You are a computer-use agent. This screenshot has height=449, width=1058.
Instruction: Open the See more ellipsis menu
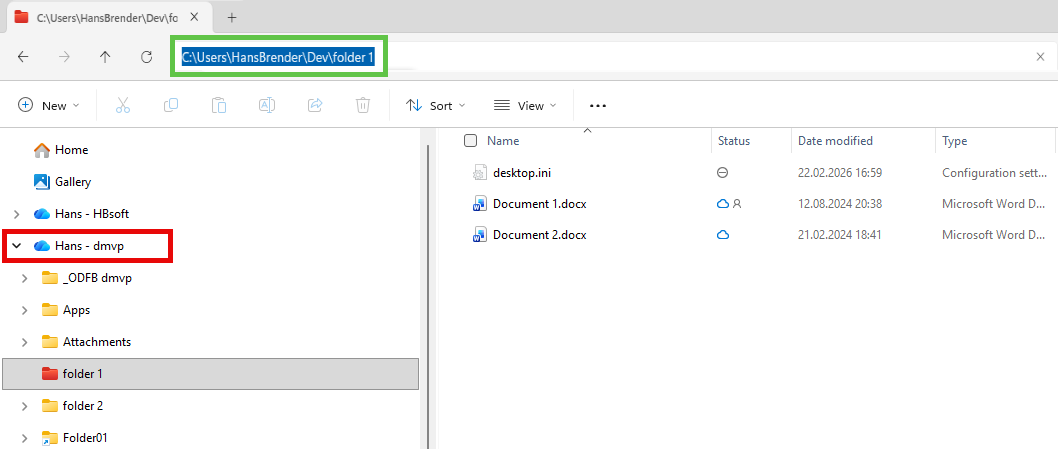(x=598, y=105)
